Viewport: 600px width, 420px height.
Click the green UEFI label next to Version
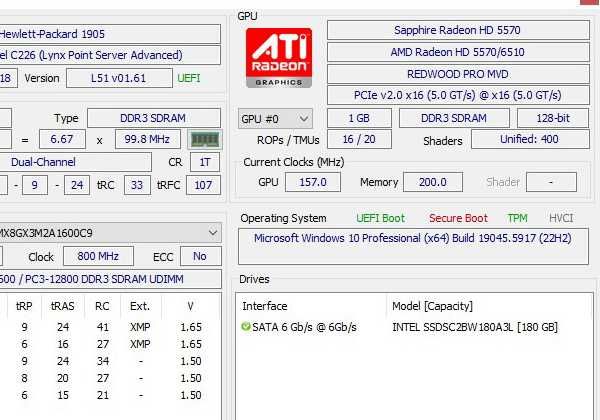189,78
